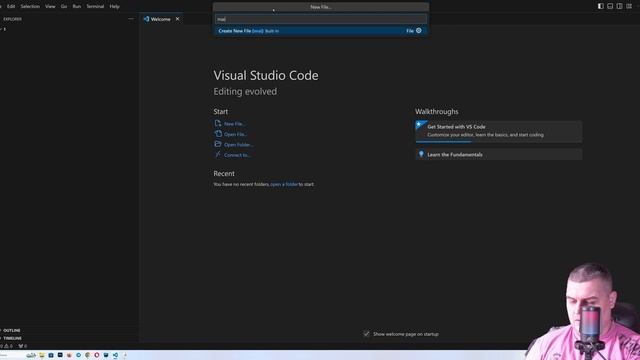Focus the New File name input field
This screenshot has width=640, height=360.
coord(321,19)
